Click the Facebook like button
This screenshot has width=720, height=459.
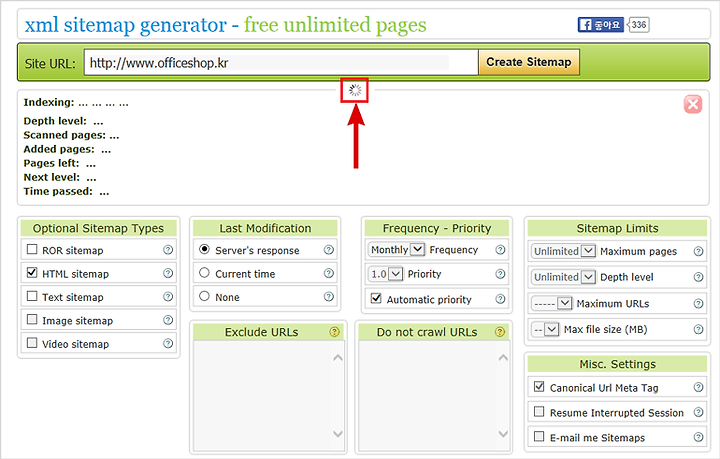[x=601, y=24]
